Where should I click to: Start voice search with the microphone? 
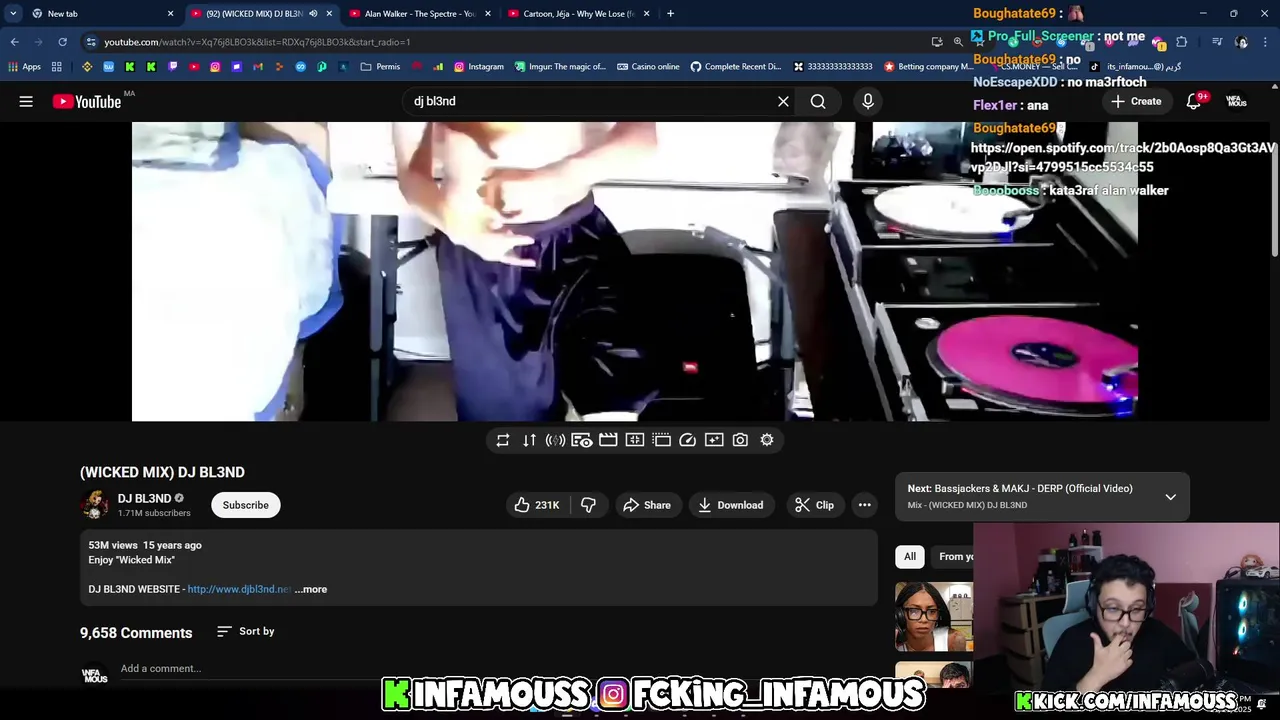coord(868,101)
